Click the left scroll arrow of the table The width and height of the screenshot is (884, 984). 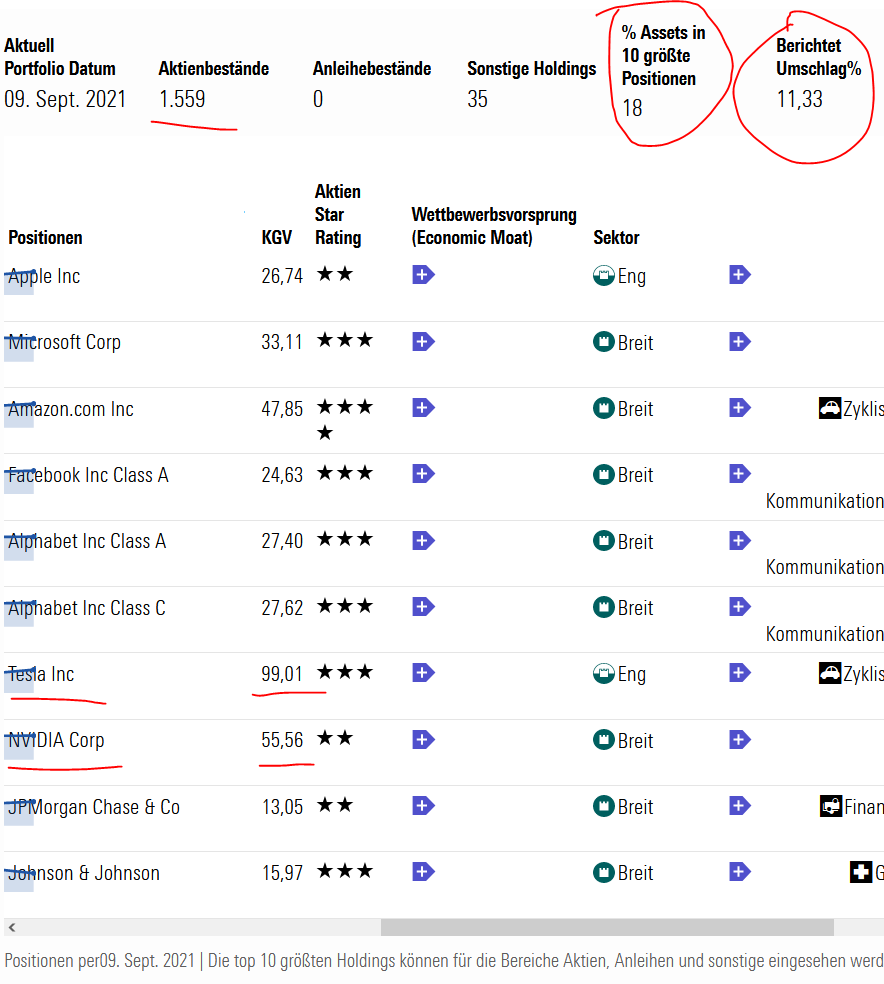(11, 928)
